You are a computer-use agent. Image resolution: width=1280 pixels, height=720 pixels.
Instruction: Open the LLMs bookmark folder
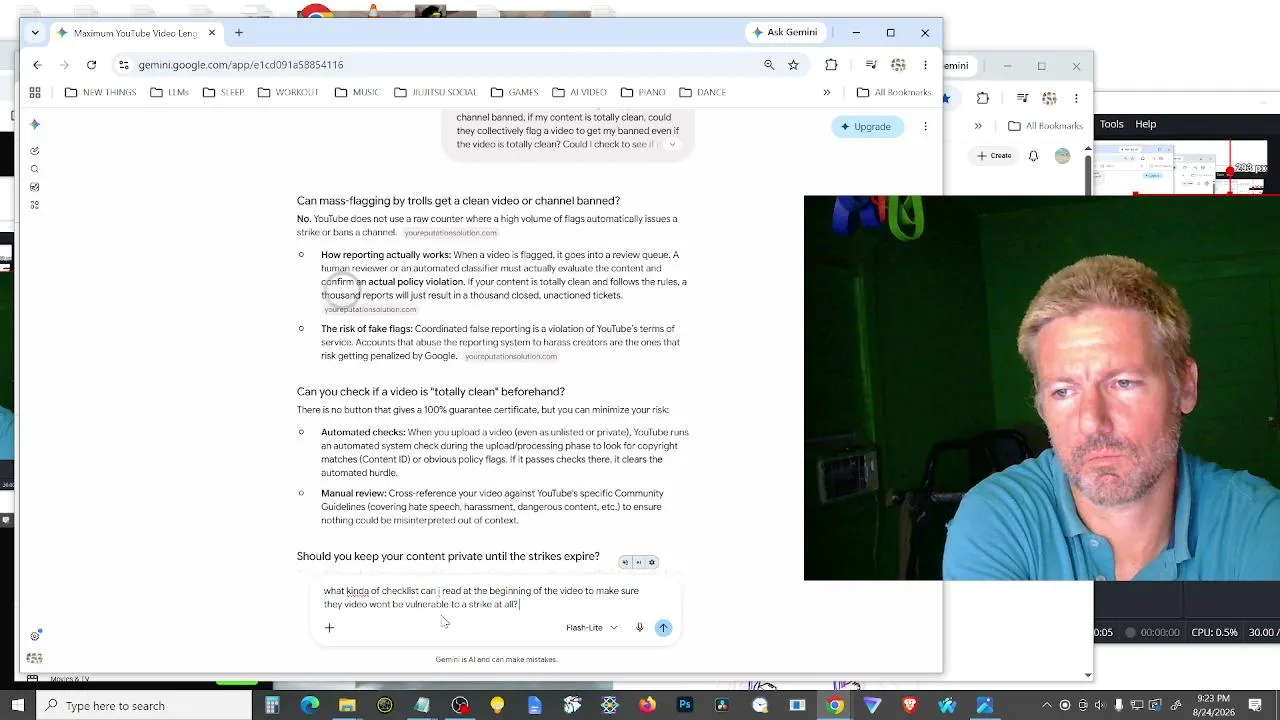(x=170, y=92)
